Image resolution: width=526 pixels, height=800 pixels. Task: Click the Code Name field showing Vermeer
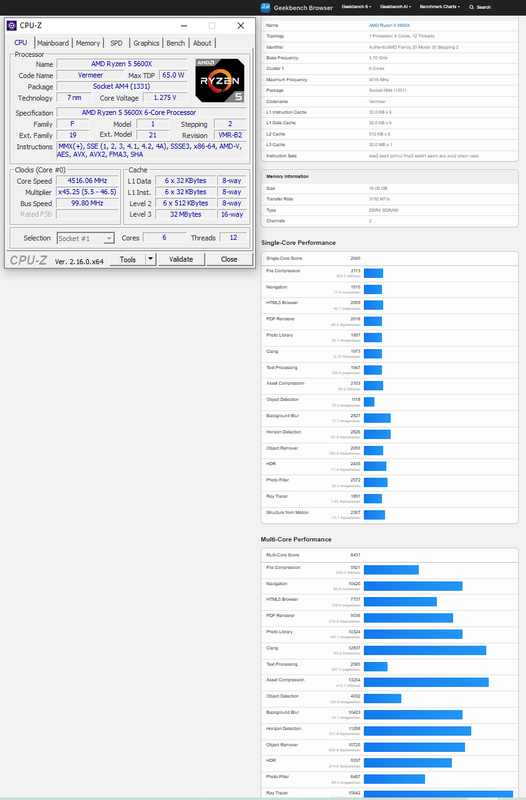pos(90,75)
